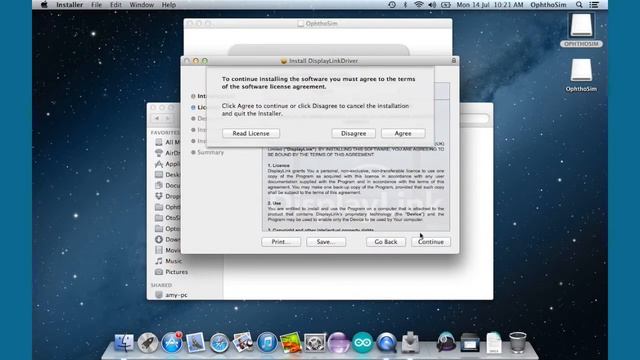Open the Wi-Fi status menu

point(418,5)
